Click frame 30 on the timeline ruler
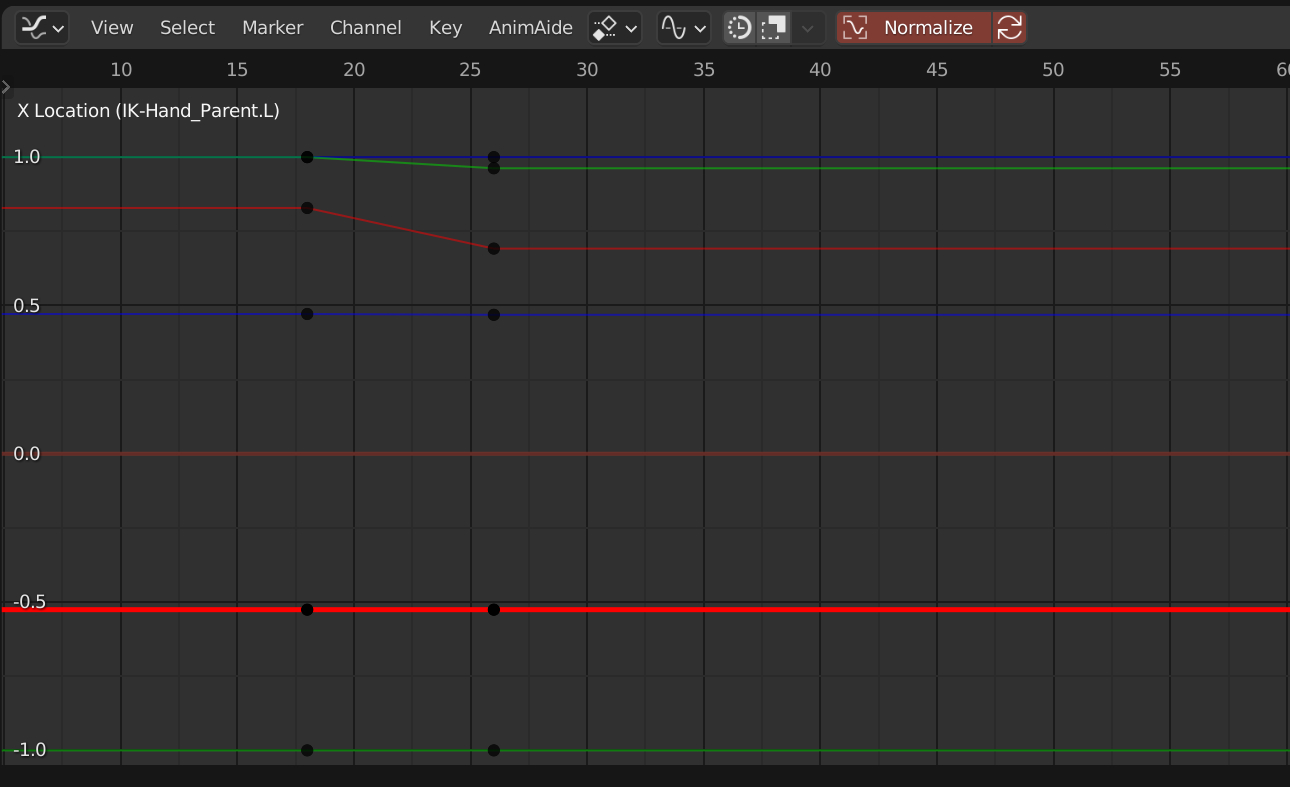The width and height of the screenshot is (1290, 787). [587, 69]
